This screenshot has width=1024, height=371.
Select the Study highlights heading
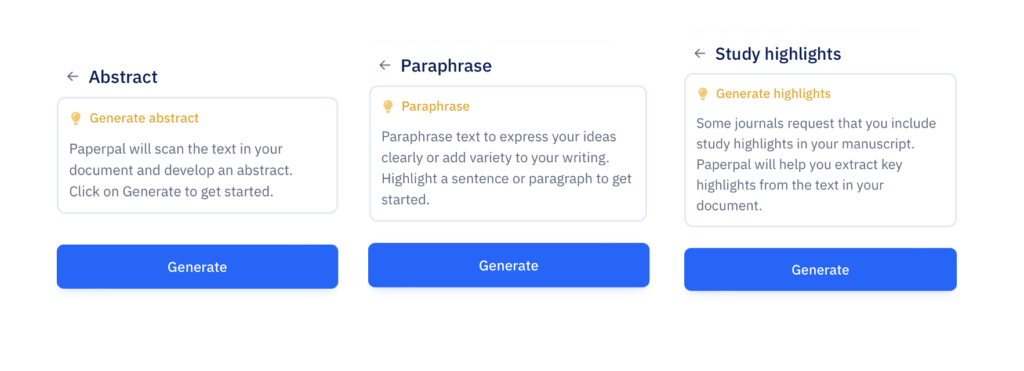[x=778, y=54]
